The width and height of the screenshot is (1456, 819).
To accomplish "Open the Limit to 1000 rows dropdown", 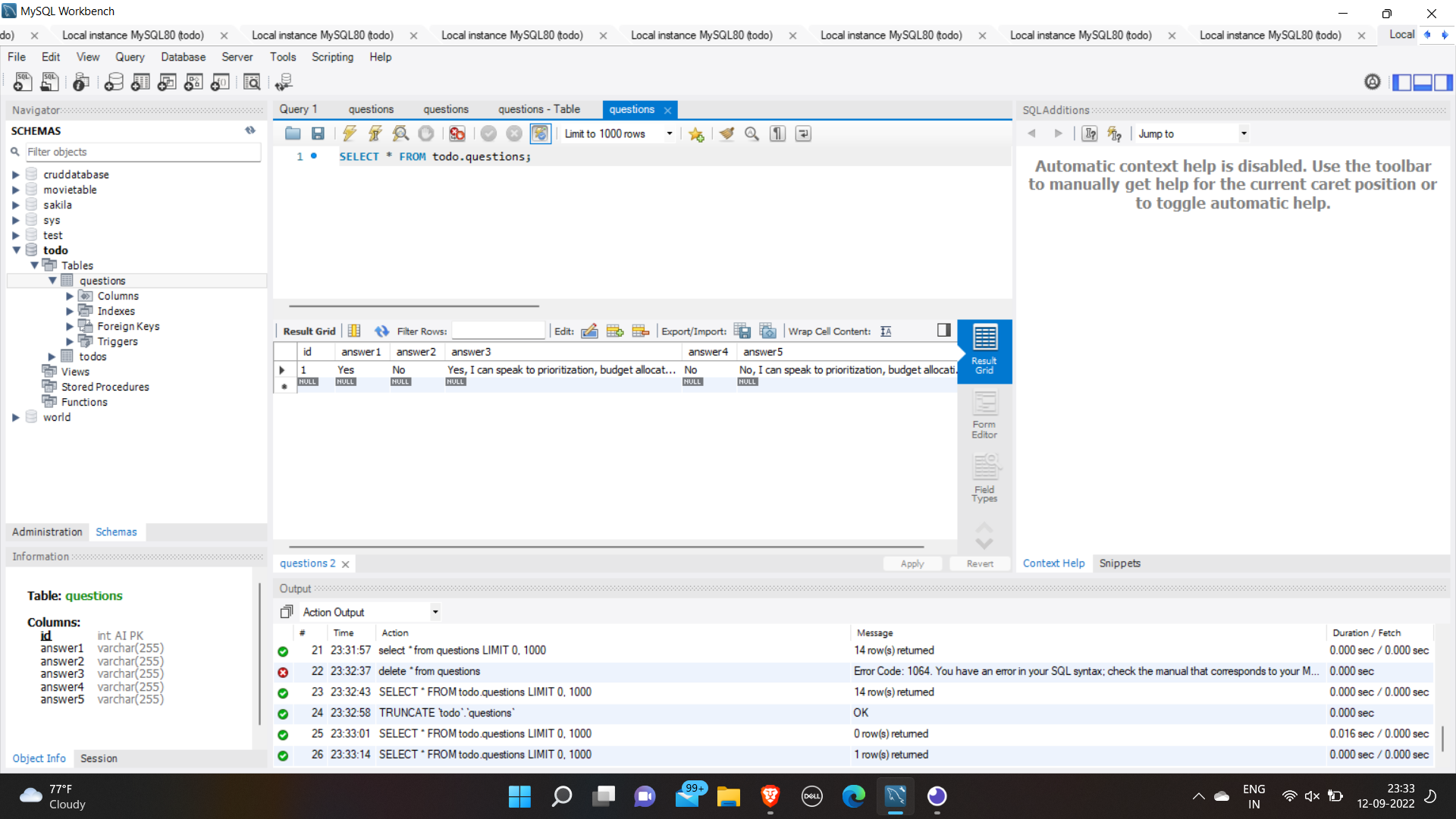I will click(x=670, y=133).
